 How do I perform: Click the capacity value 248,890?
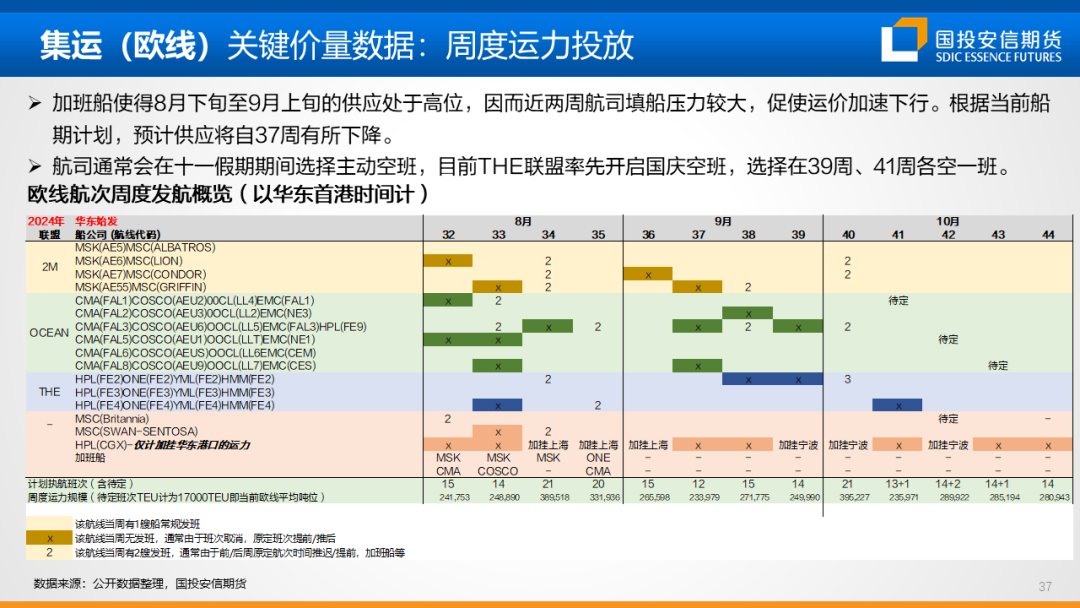pyautogui.click(x=504, y=497)
